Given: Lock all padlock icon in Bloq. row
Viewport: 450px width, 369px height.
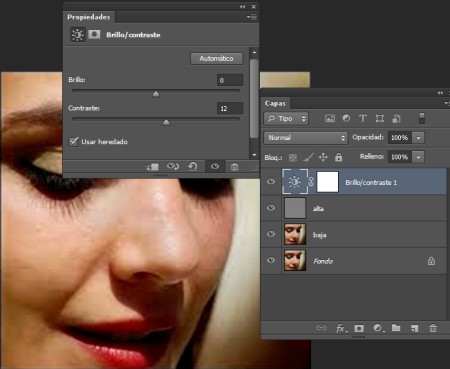Looking at the screenshot, I should (x=338, y=157).
